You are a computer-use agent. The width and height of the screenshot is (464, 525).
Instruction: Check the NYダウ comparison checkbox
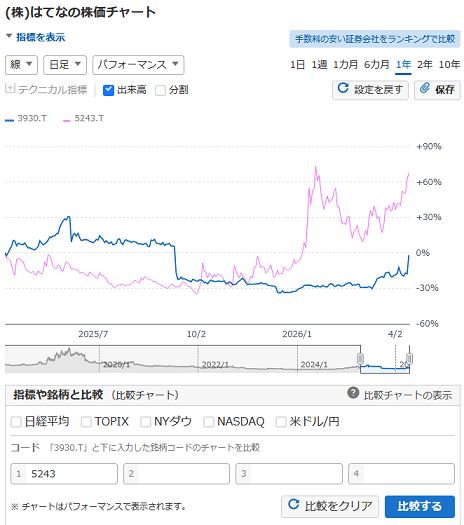point(145,422)
